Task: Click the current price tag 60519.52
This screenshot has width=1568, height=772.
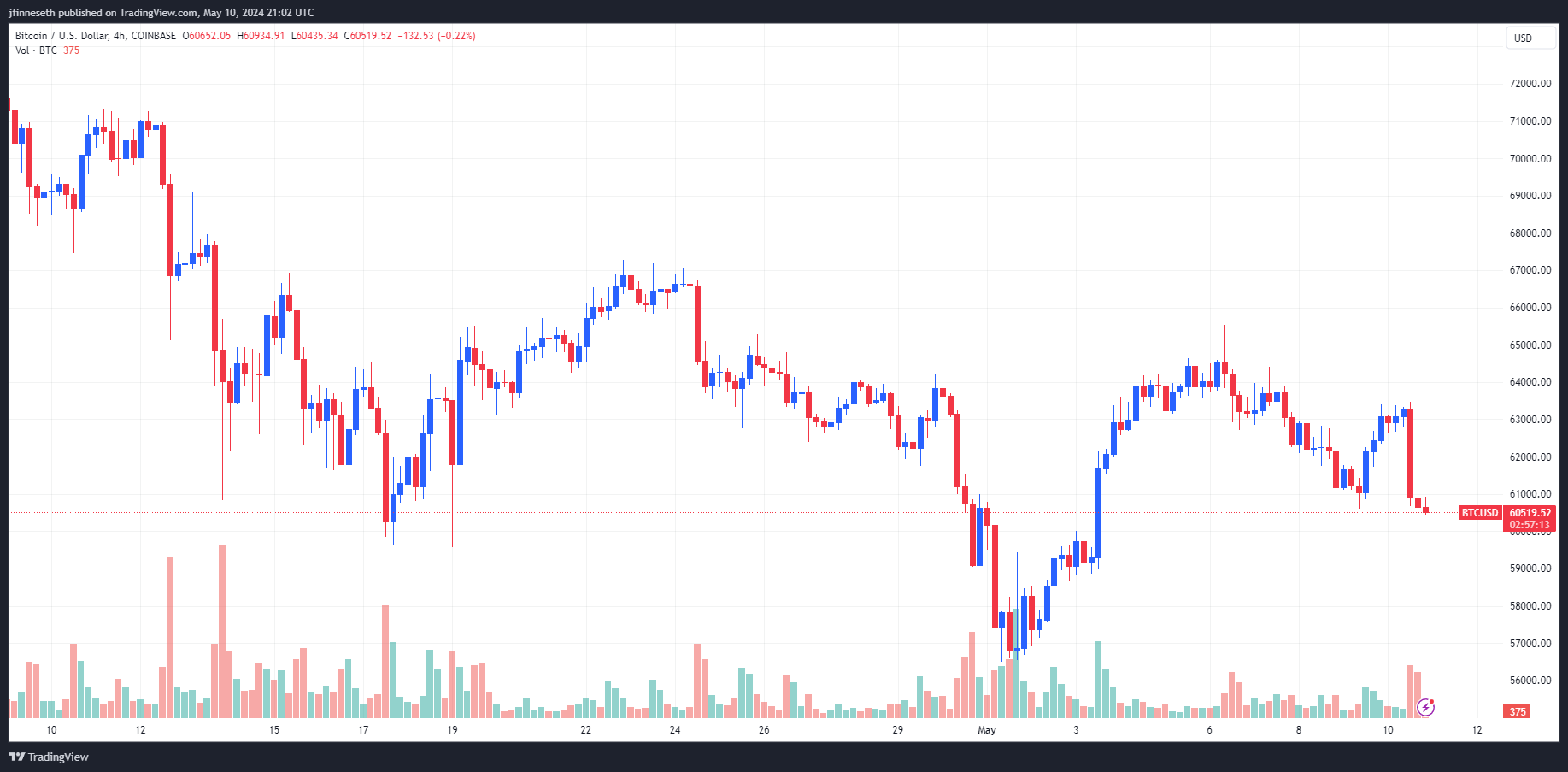Action: click(1528, 512)
